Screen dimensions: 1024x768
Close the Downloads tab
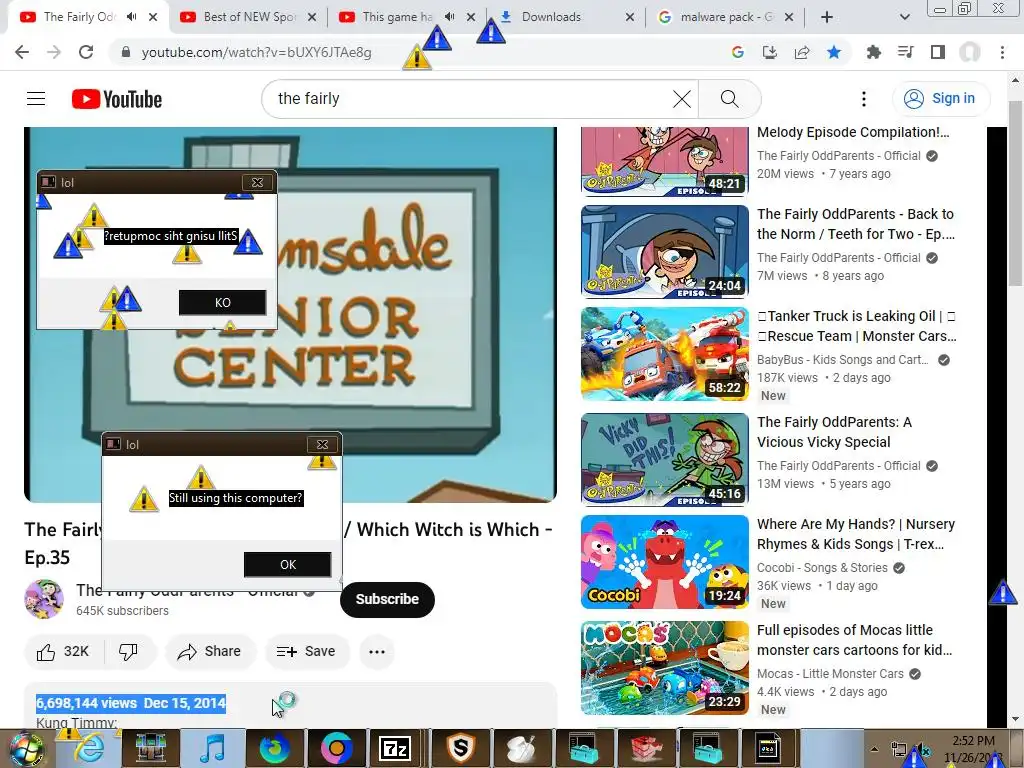point(630,17)
